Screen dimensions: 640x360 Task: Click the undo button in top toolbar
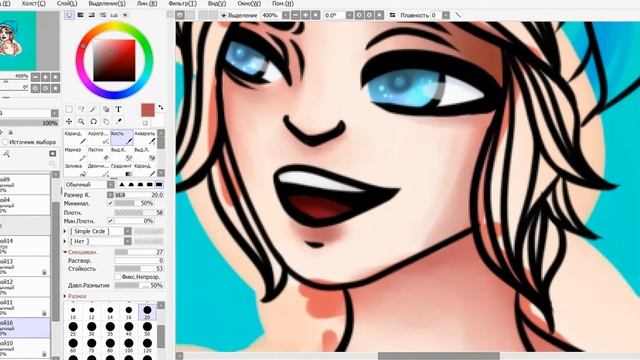pyautogui.click(x=180, y=15)
